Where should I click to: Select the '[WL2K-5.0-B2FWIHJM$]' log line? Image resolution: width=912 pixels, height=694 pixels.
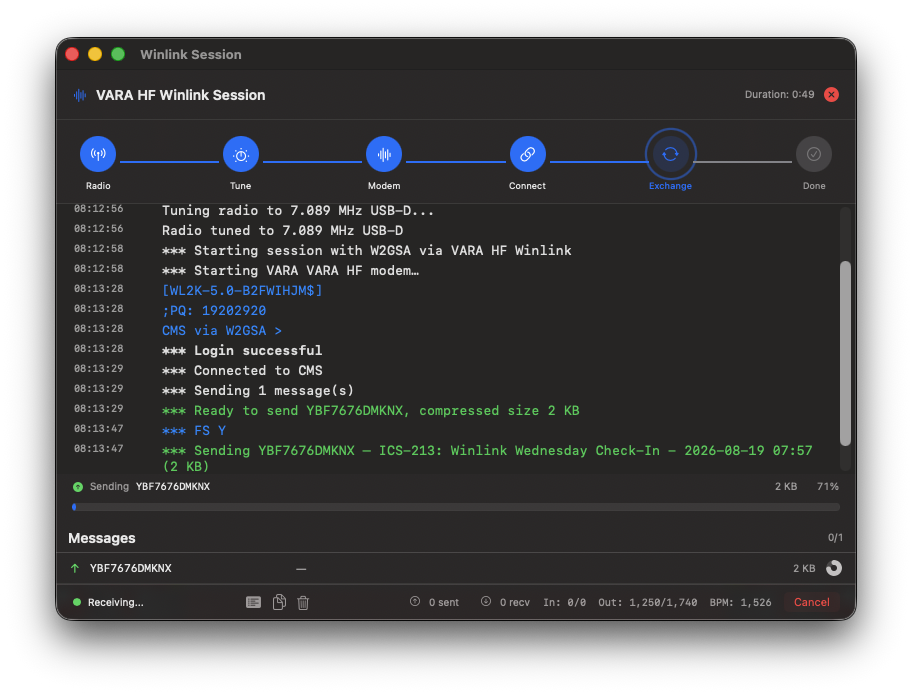tap(242, 290)
